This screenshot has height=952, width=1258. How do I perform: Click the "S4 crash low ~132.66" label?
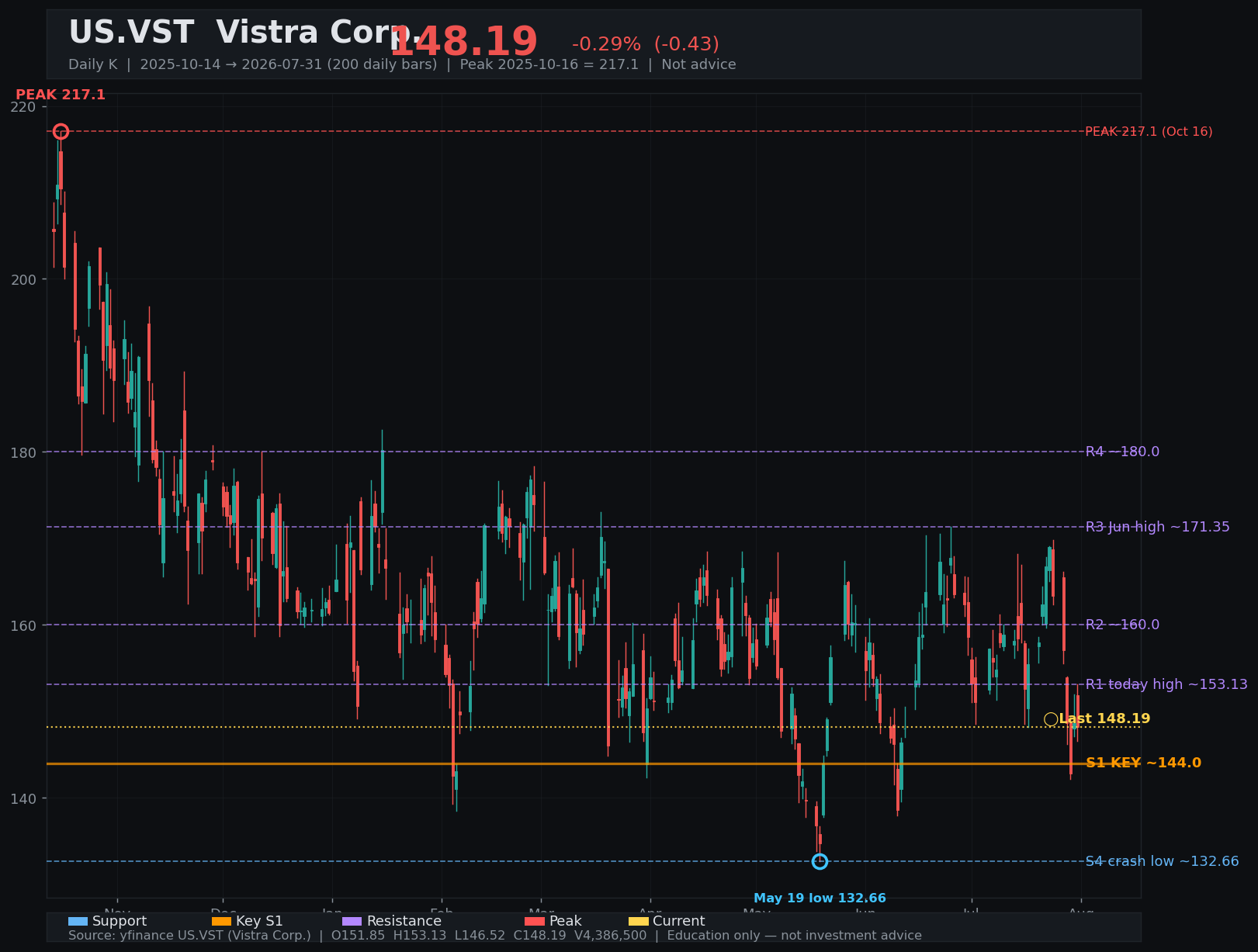1162,861
